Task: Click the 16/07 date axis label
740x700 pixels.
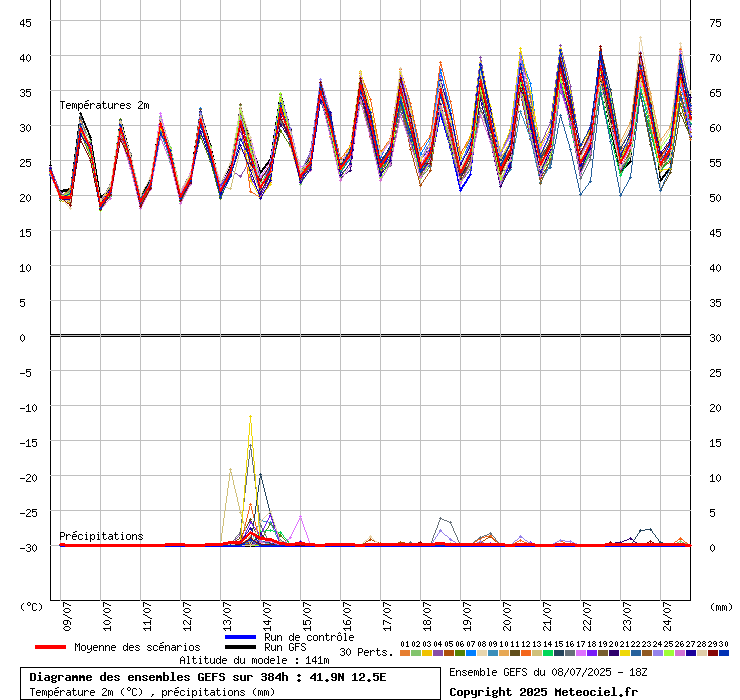Action: click(x=347, y=616)
